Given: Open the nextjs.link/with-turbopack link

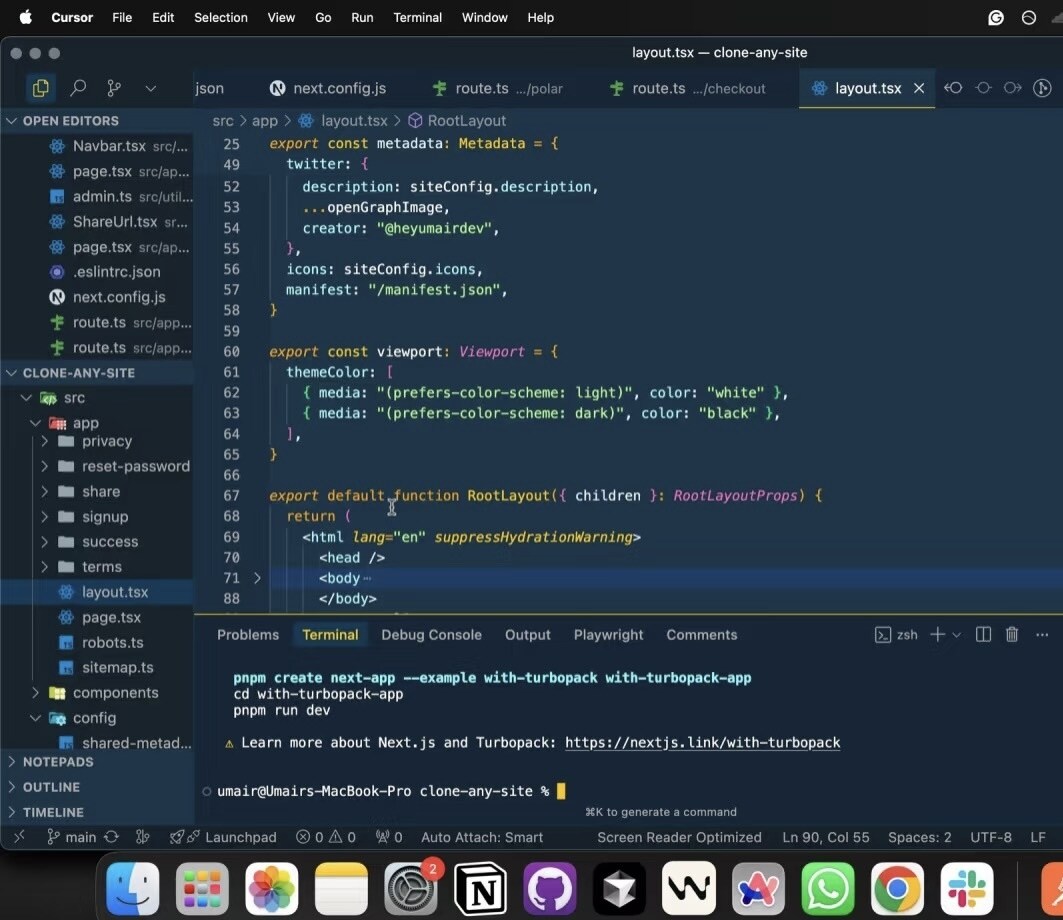Looking at the screenshot, I should click(702, 743).
